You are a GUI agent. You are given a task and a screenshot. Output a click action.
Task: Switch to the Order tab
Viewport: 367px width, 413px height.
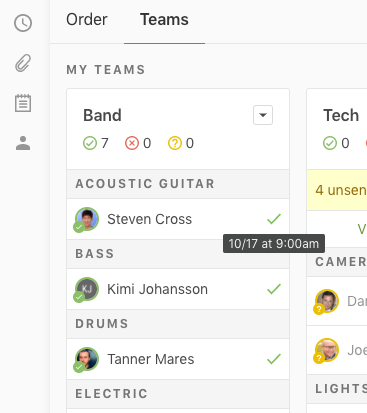point(87,19)
